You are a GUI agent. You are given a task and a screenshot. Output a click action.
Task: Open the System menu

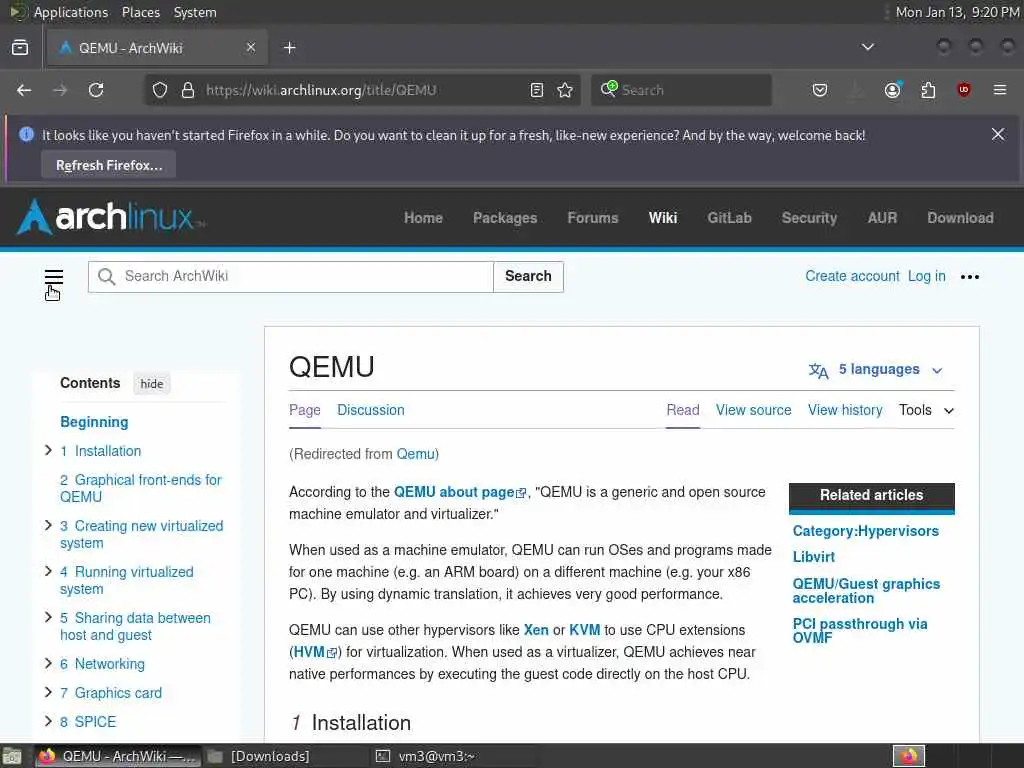tap(195, 12)
